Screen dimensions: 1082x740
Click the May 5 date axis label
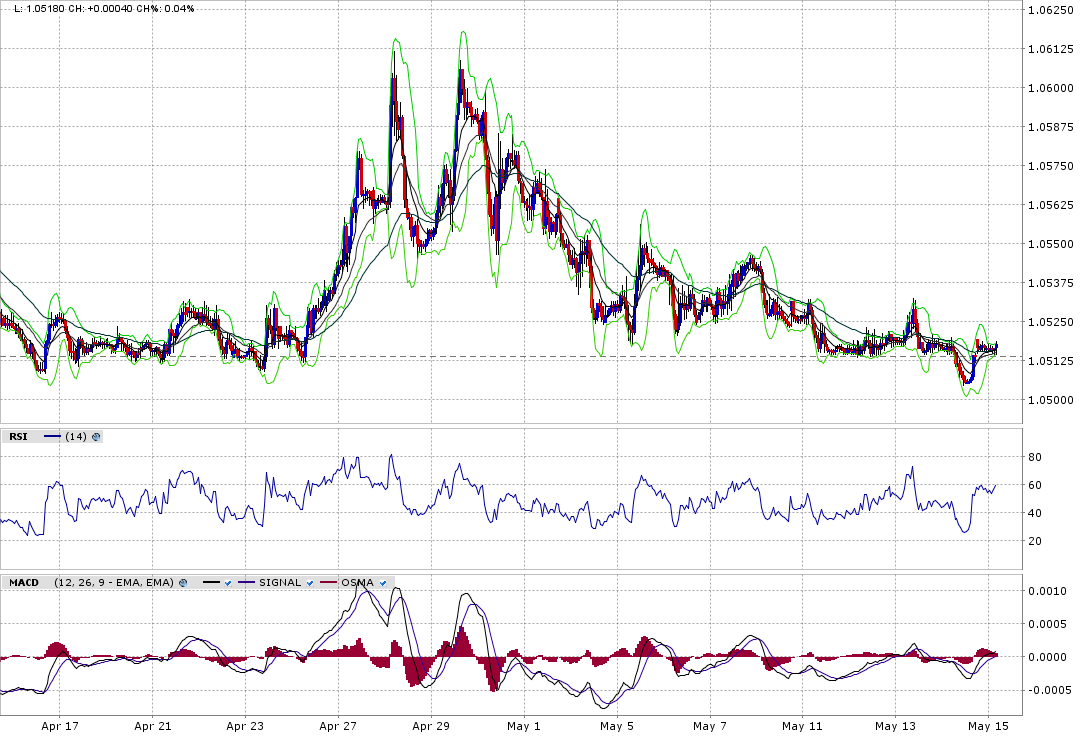tap(616, 726)
